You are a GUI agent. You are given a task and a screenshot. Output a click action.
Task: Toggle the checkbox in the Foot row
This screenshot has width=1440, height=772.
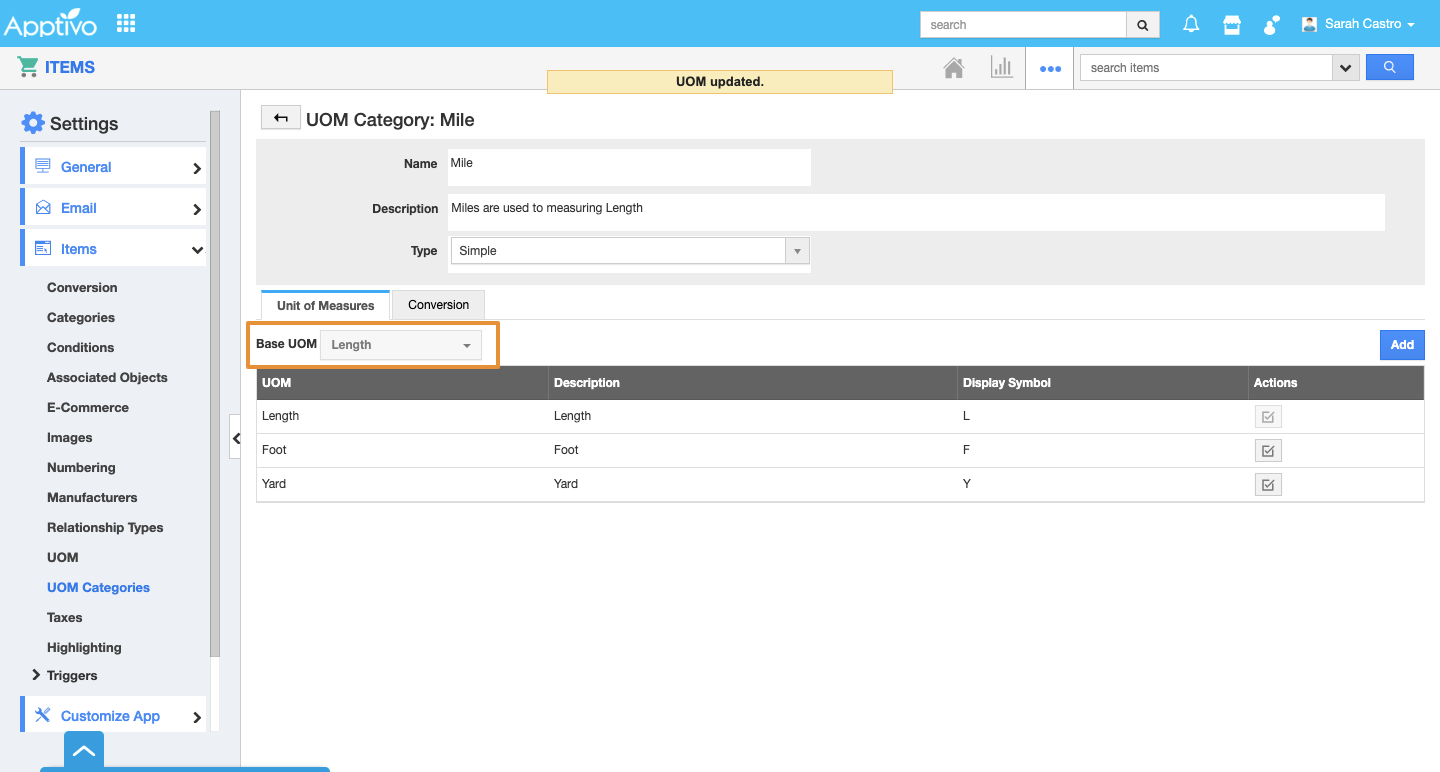(1268, 451)
